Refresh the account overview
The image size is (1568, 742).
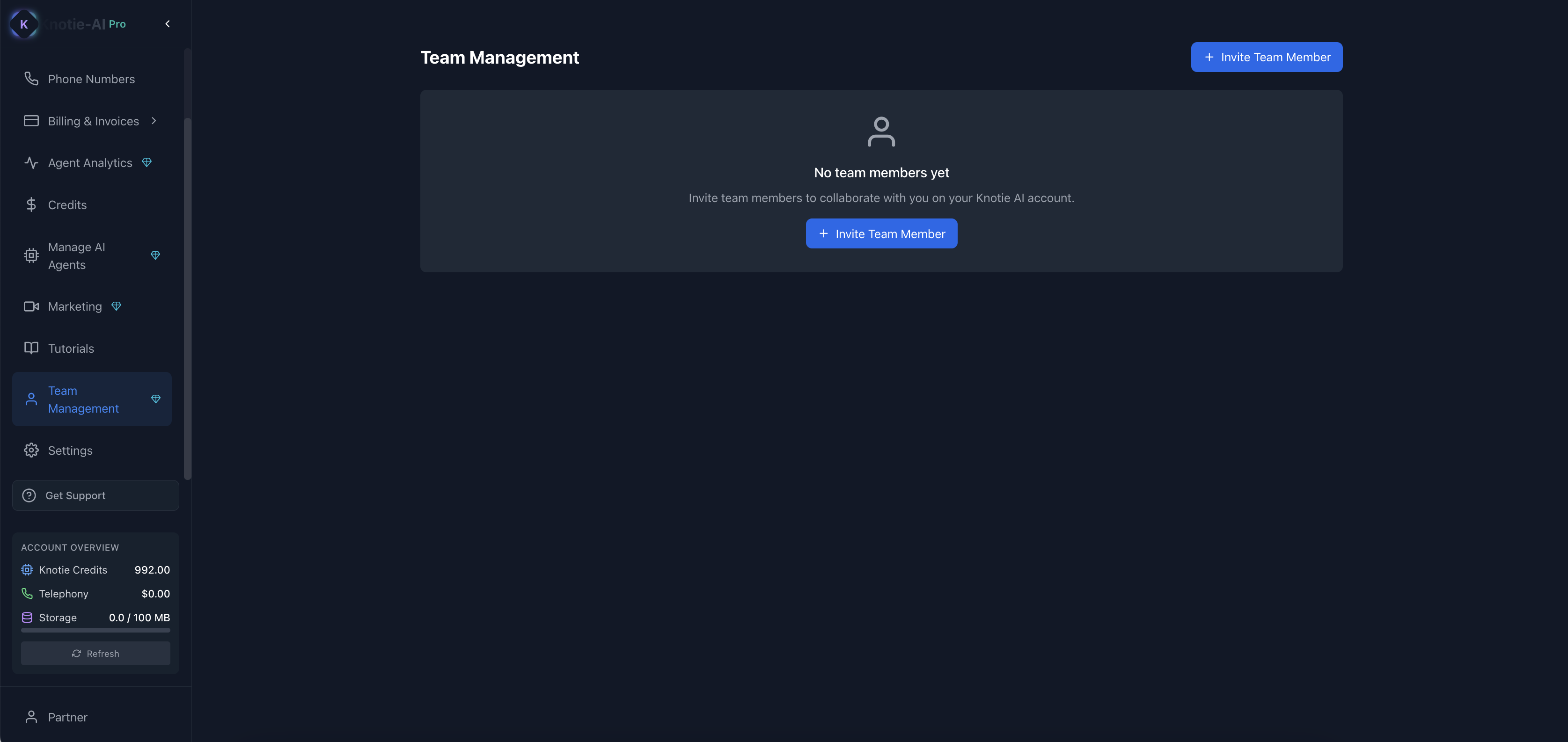pos(95,654)
